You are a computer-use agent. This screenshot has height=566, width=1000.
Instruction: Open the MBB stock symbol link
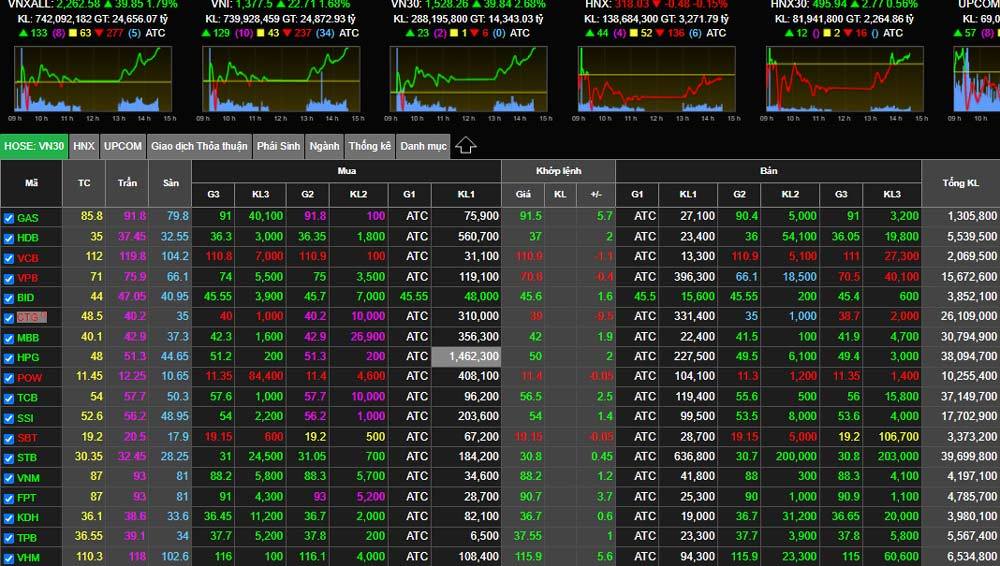tap(28, 338)
